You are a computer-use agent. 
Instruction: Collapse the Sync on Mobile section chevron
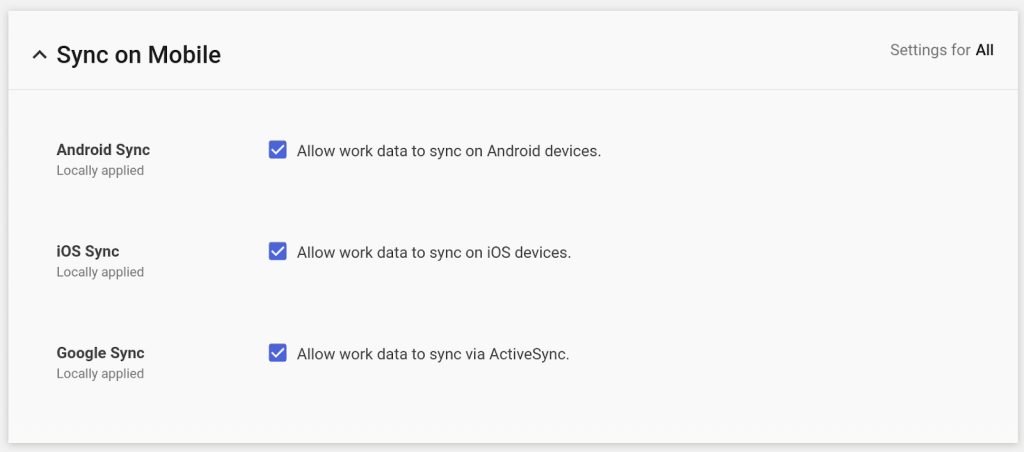[x=39, y=55]
